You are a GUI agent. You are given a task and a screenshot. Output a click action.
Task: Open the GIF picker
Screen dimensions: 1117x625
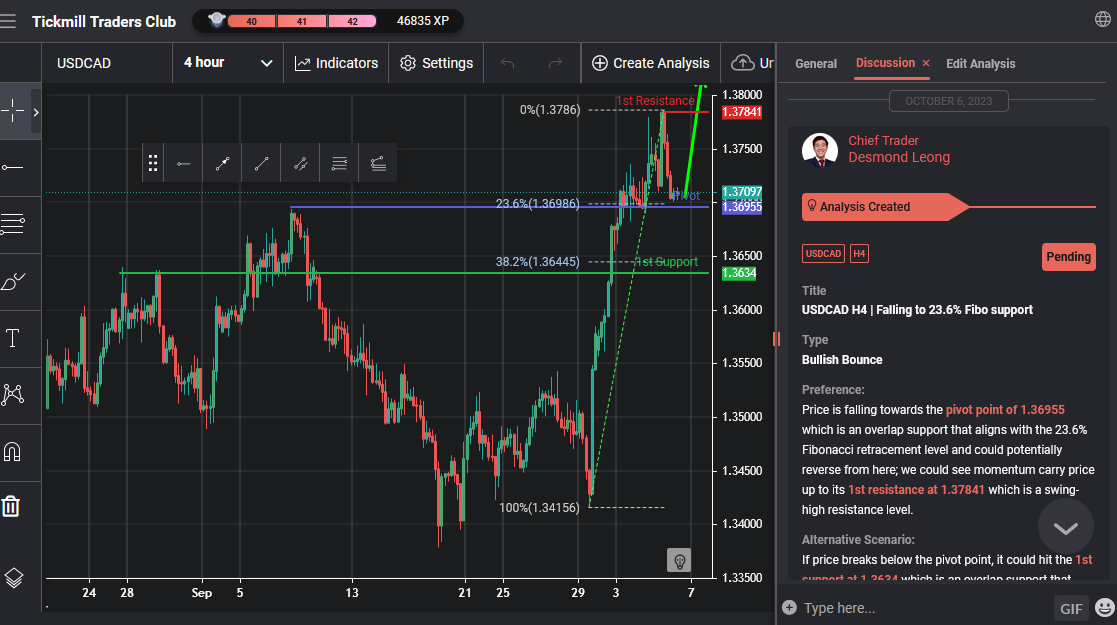(1071, 609)
